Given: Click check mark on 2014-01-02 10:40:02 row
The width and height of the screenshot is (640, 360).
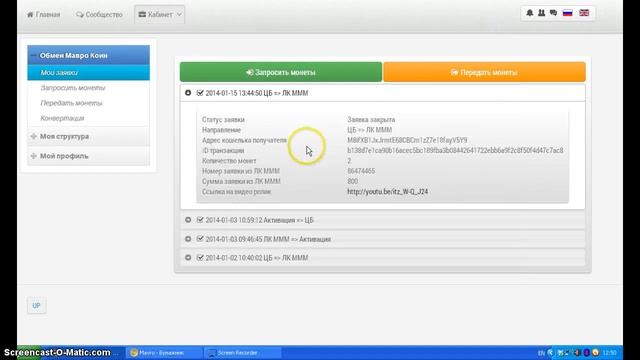Looking at the screenshot, I should coord(200,258).
